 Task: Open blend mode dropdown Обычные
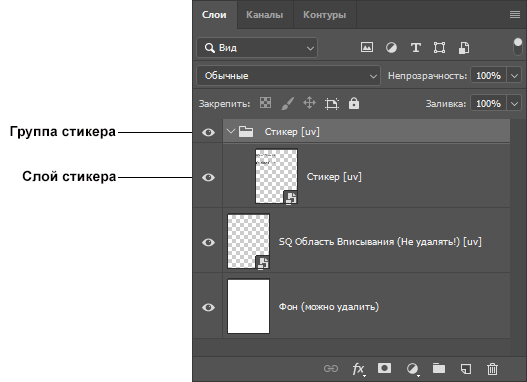[x=288, y=76]
